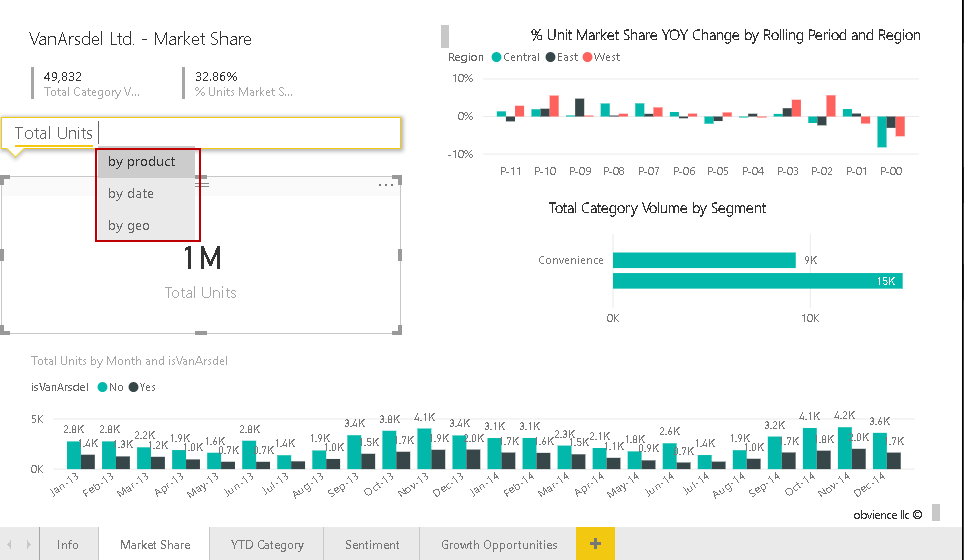Add a new report page with the plus button
This screenshot has width=964, height=560.
click(595, 544)
